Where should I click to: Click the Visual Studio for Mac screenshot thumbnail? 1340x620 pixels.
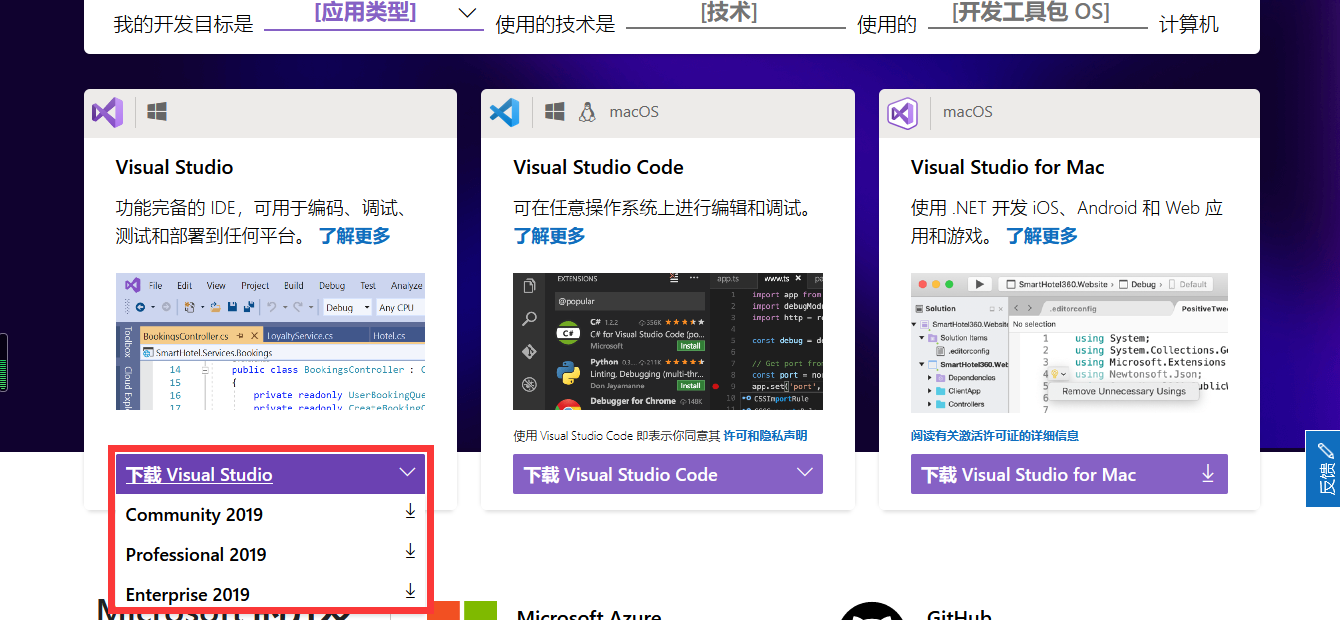[1069, 343]
